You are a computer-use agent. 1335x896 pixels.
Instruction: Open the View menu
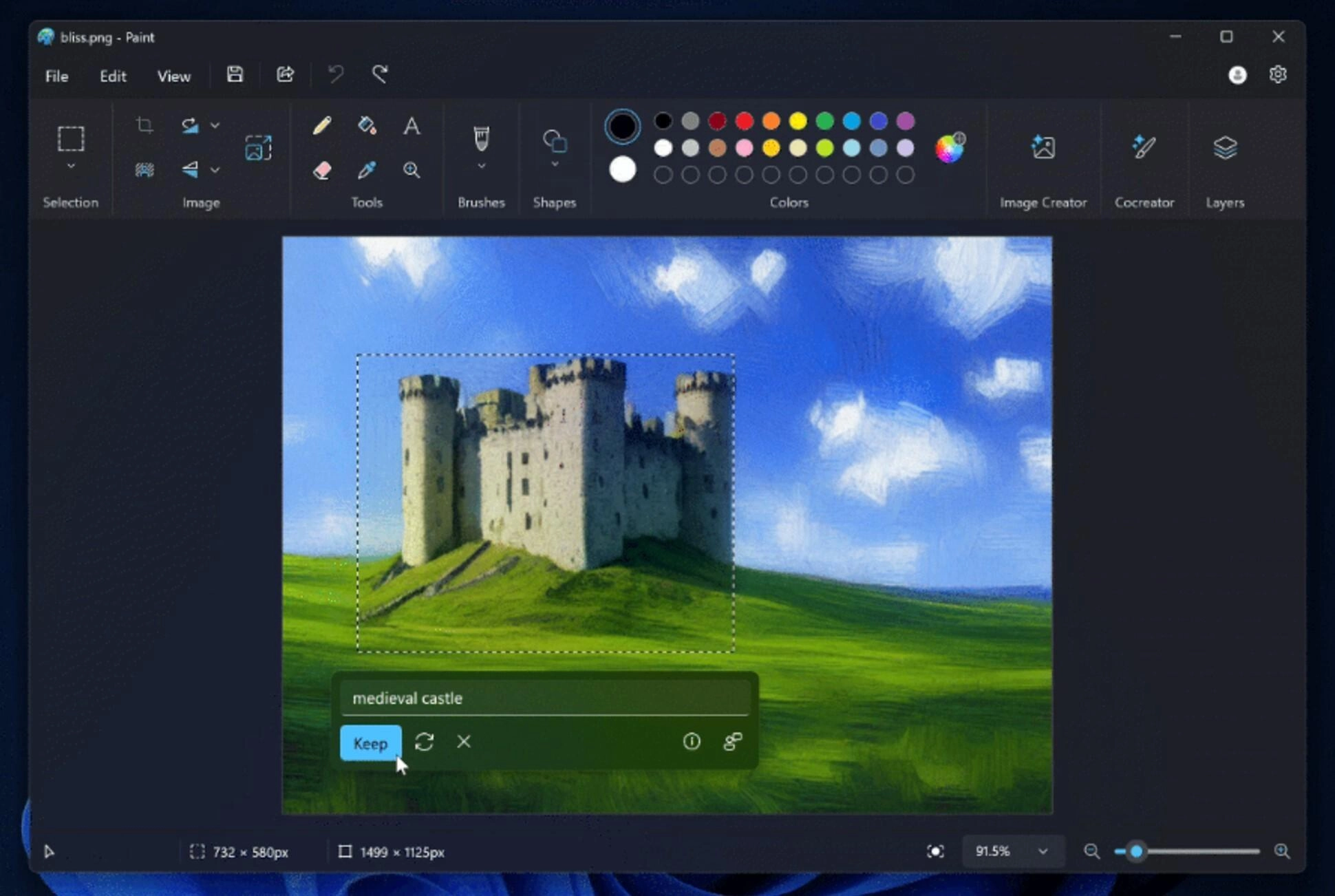173,76
